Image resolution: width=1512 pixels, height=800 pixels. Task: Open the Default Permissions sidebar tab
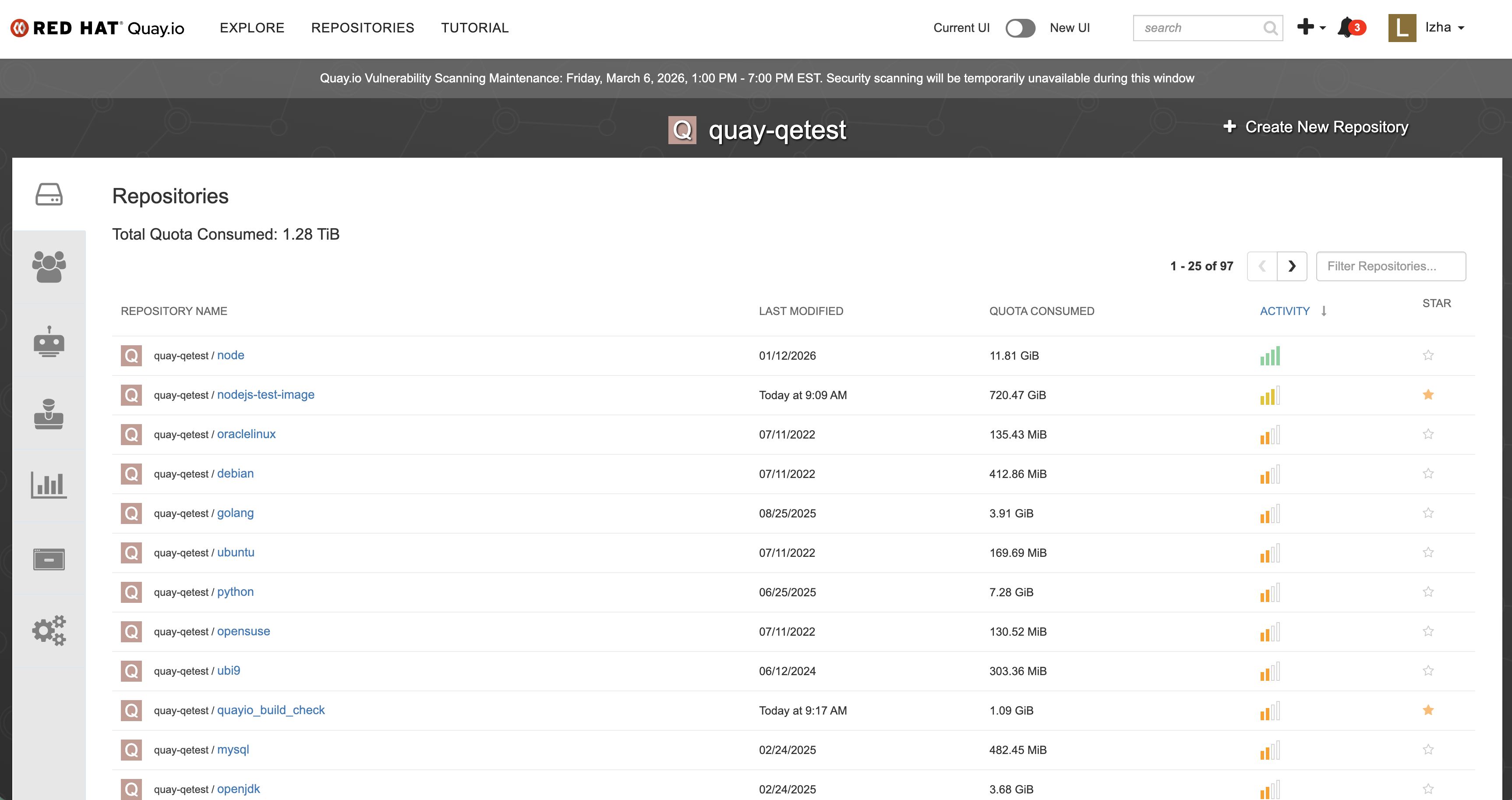pyautogui.click(x=49, y=414)
